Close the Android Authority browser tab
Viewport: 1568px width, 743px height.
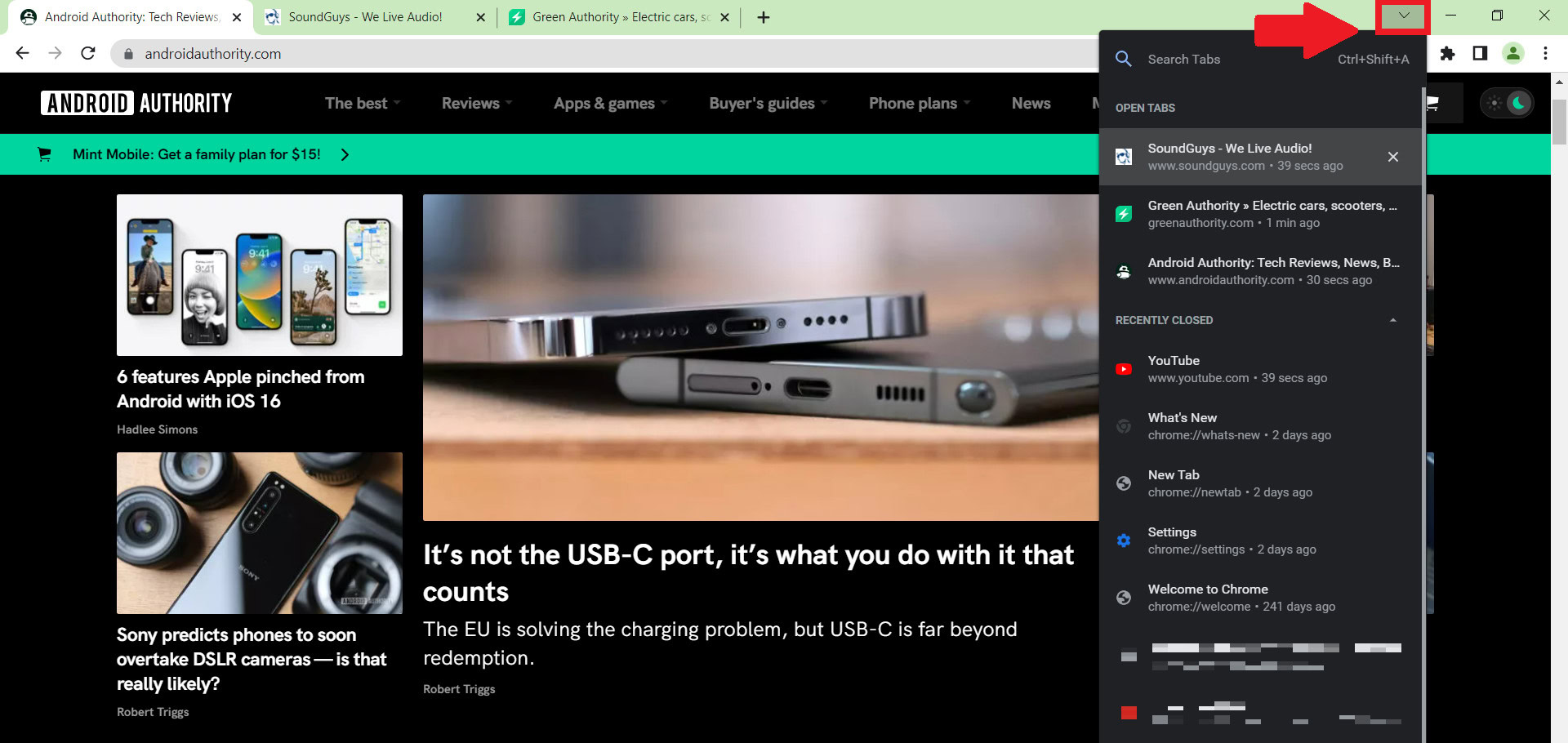point(237,17)
